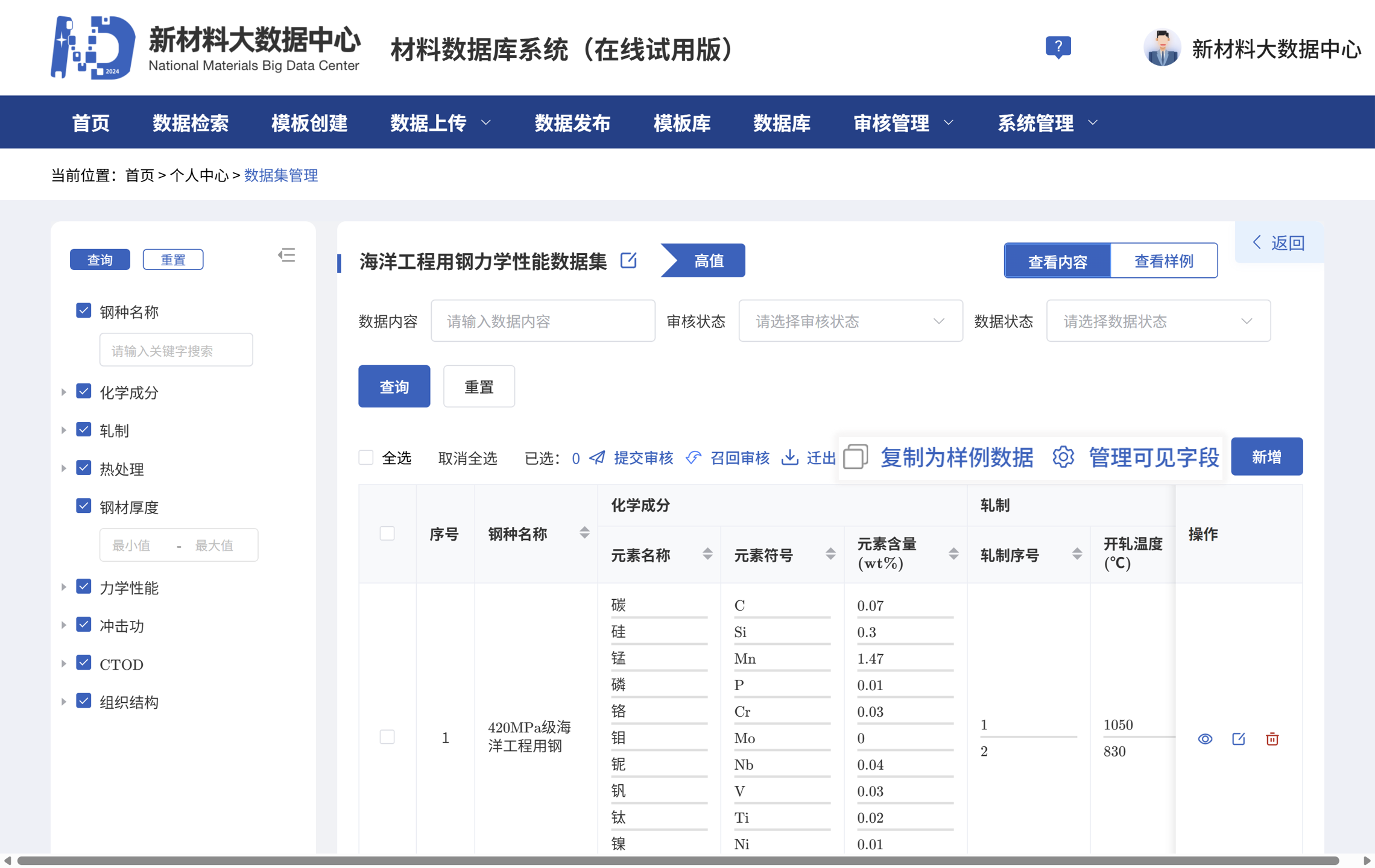1375x868 pixels.
Task: Select the row 1 checkbox
Action: (x=387, y=737)
